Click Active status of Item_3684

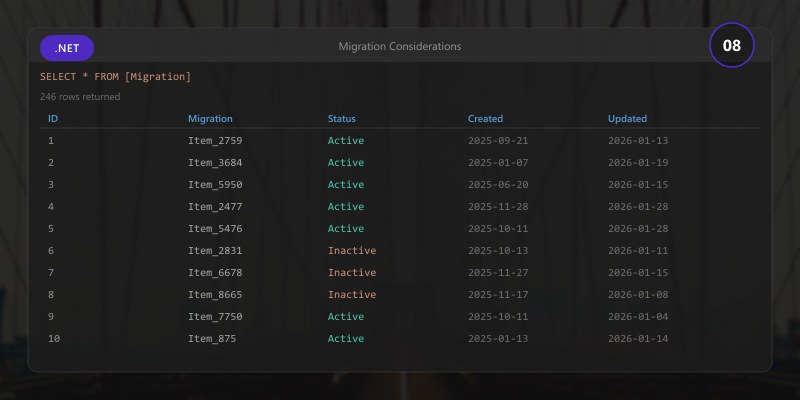click(x=346, y=162)
